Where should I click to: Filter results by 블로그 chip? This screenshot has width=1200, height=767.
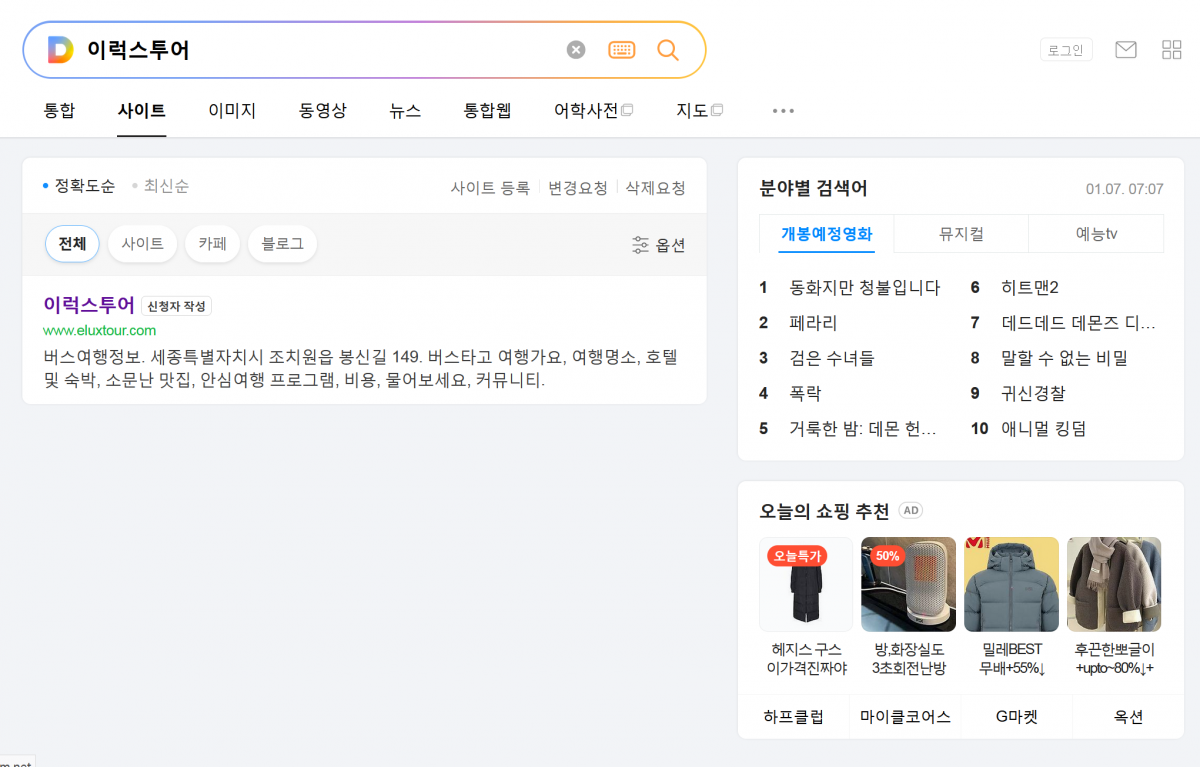tap(282, 244)
